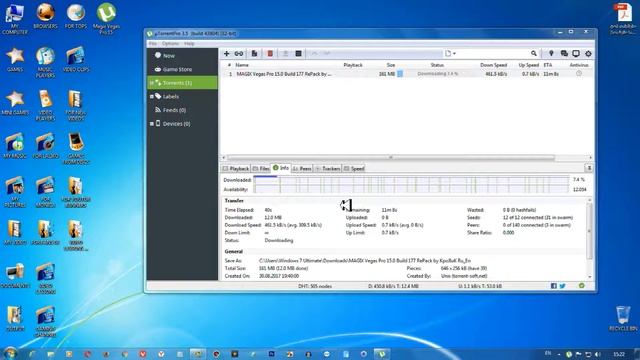The height and width of the screenshot is (360, 640).
Task: Switch to the Speed tab
Action: [x=354, y=169]
